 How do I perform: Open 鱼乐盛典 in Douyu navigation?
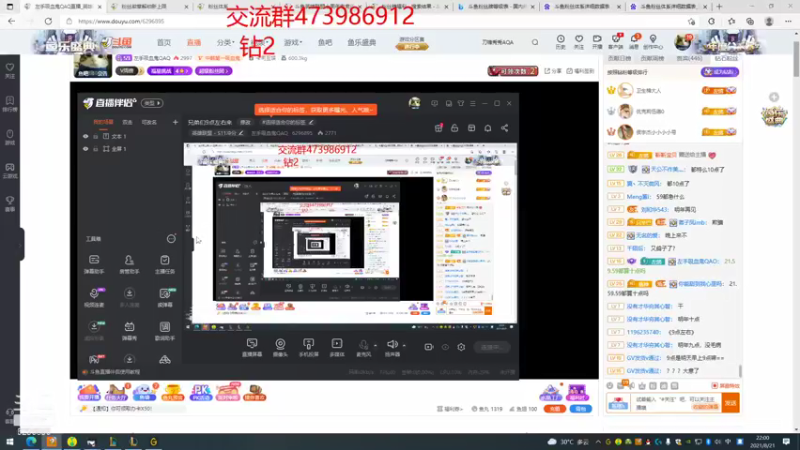pos(362,42)
